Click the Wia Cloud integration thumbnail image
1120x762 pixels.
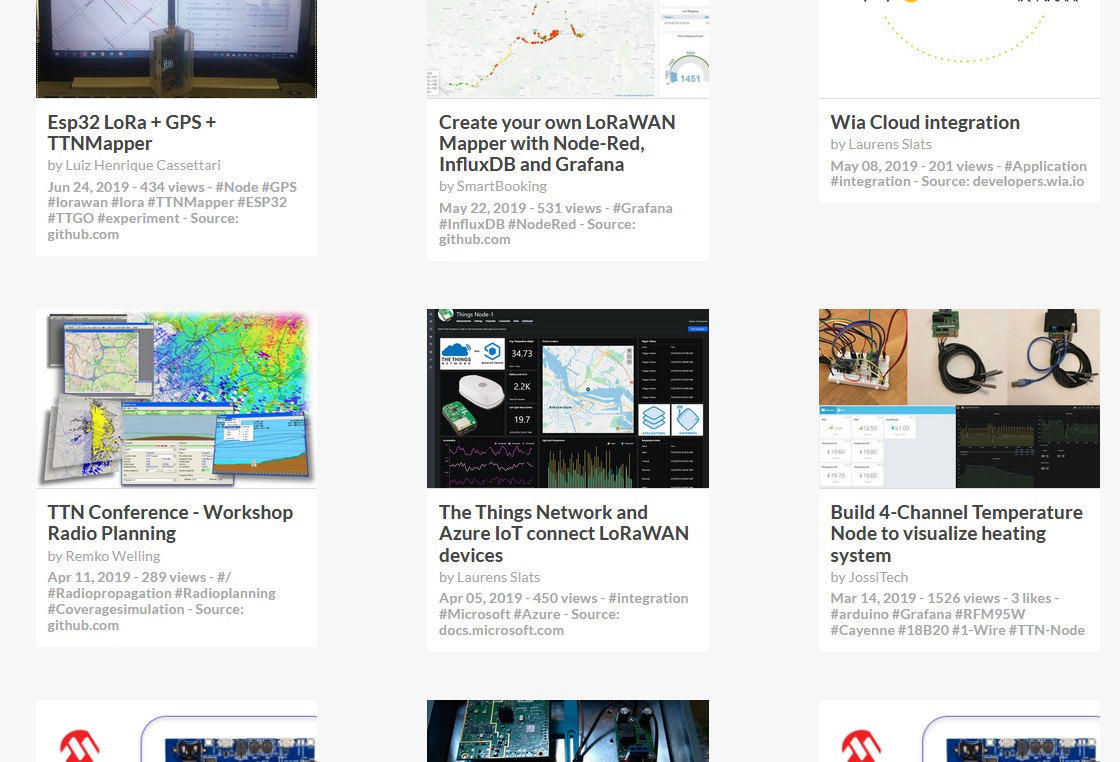pyautogui.click(x=959, y=49)
